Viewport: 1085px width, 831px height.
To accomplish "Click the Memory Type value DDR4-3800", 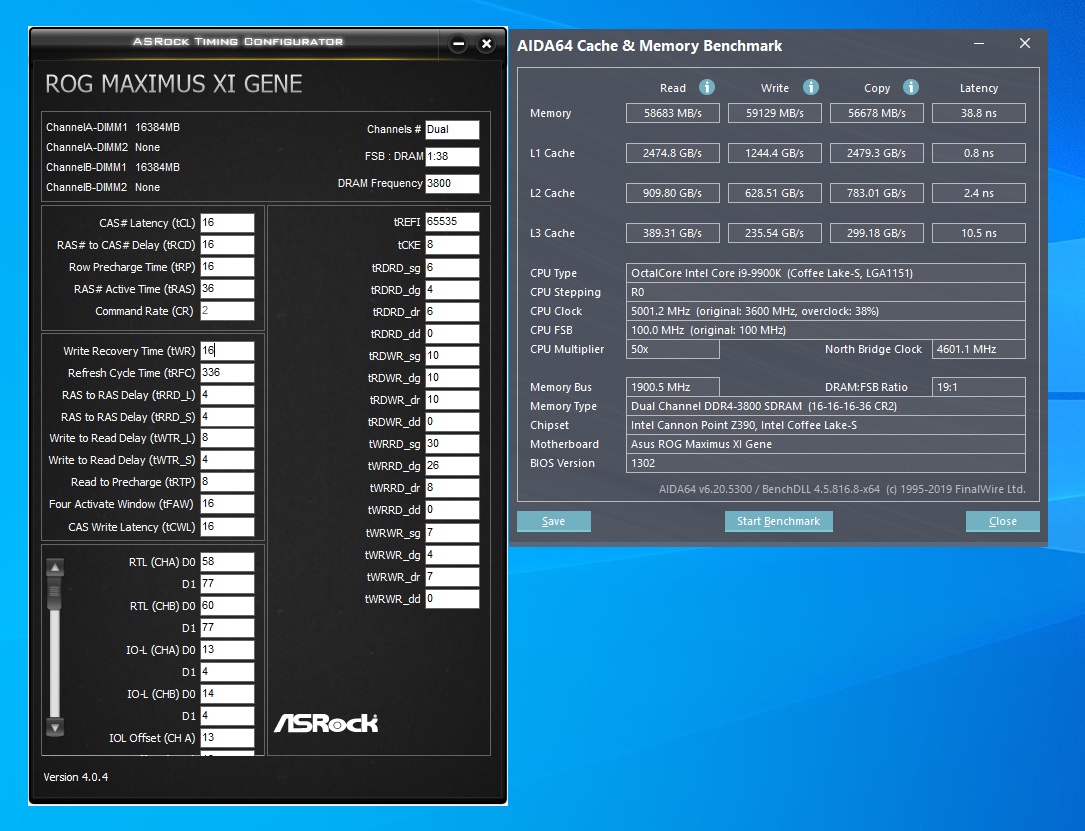I will coord(826,406).
